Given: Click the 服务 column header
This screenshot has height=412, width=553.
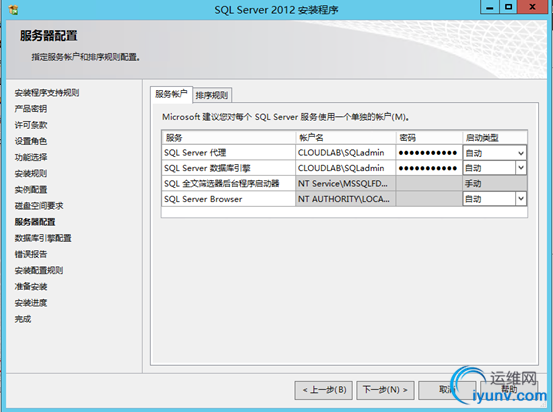Looking at the screenshot, I should 229,138.
